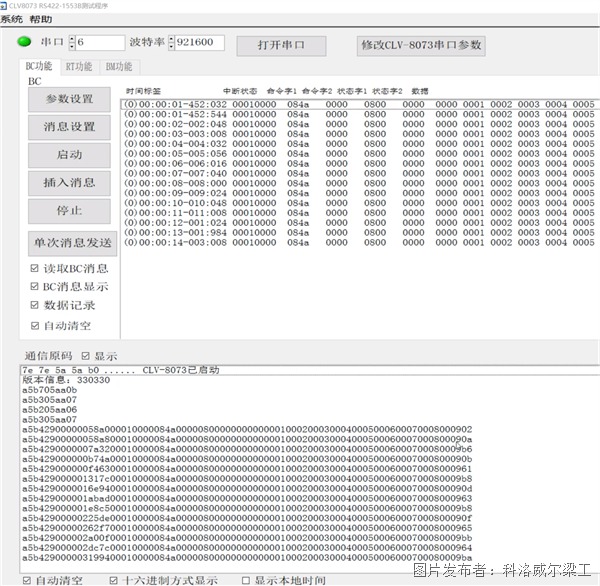Enable 显示本地时间 checkbox

[246, 581]
